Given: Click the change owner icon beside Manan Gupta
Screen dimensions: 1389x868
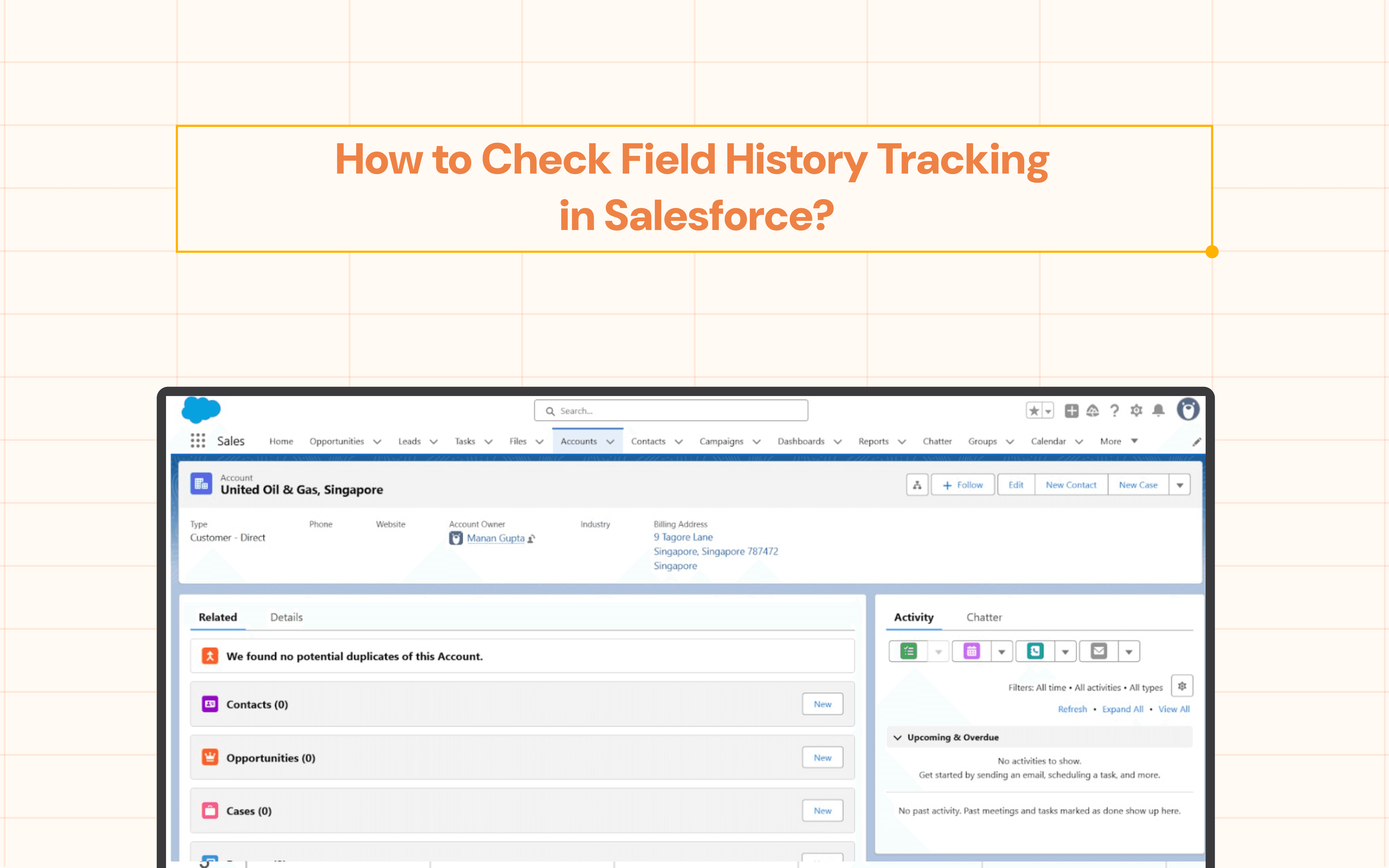Looking at the screenshot, I should 531,538.
